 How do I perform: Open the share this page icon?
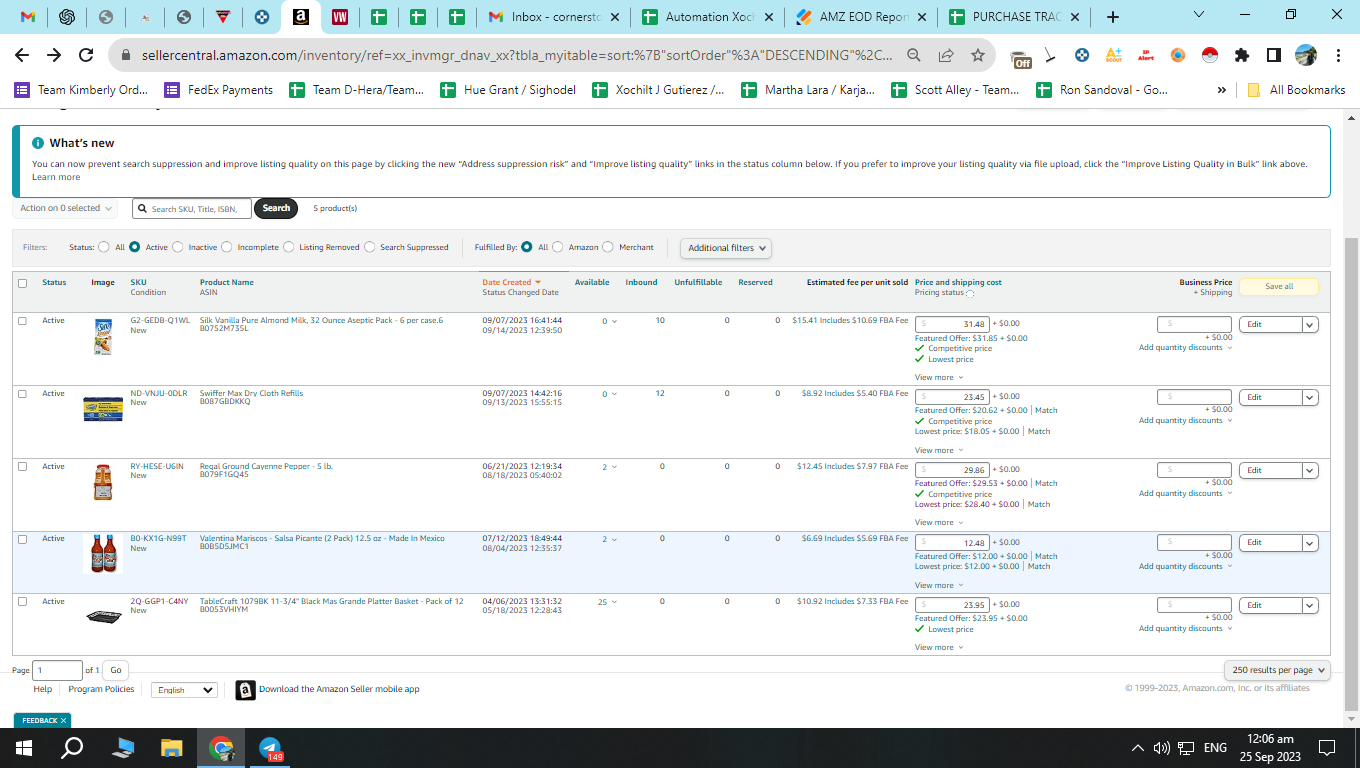click(945, 56)
